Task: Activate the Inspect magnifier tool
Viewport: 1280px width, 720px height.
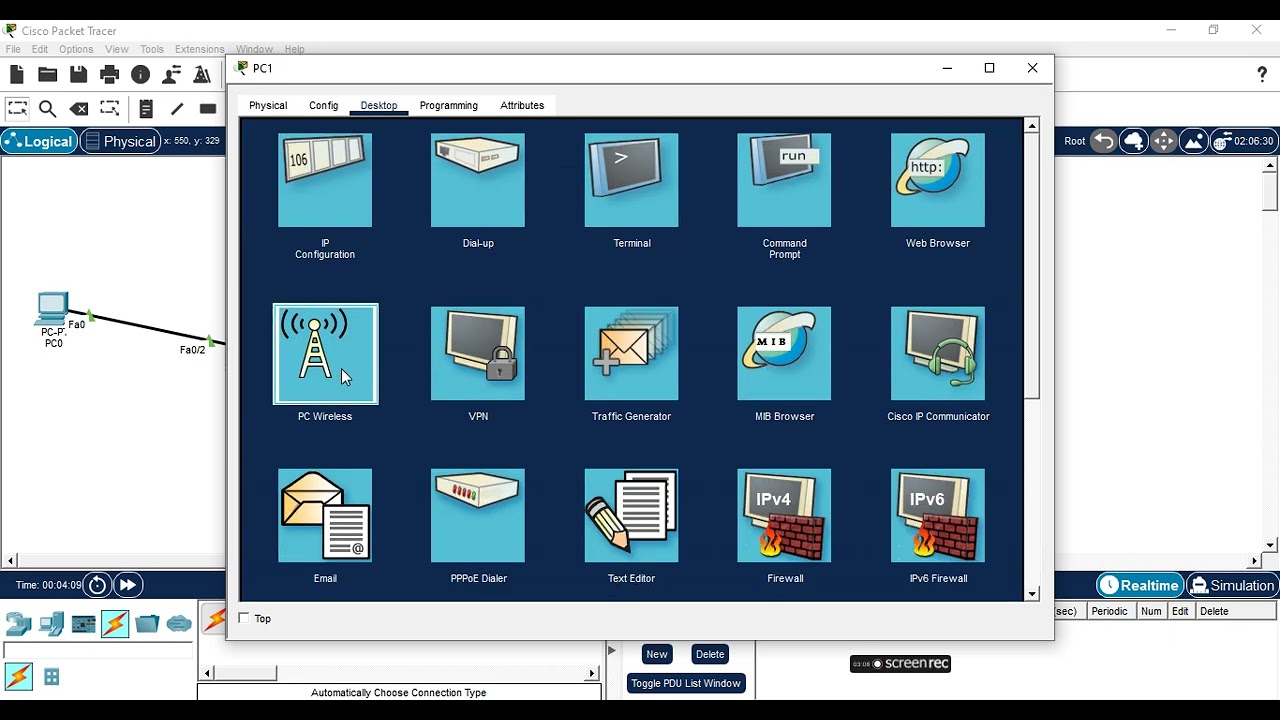Action: pos(47,109)
